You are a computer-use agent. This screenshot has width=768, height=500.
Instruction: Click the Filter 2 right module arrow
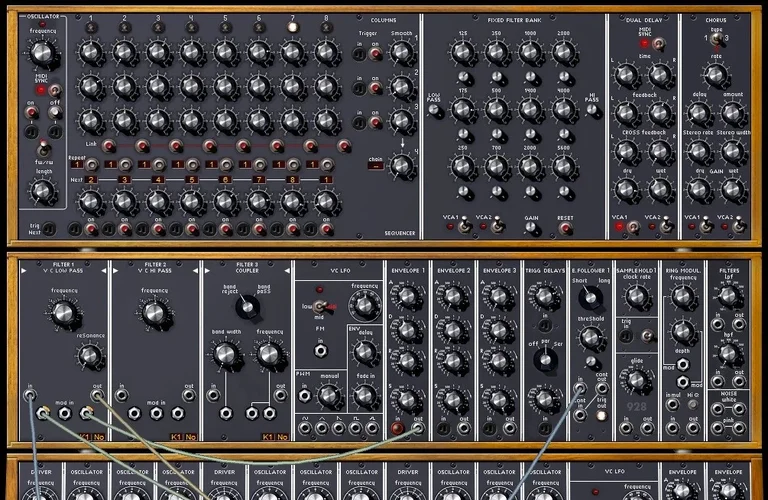click(x=195, y=270)
